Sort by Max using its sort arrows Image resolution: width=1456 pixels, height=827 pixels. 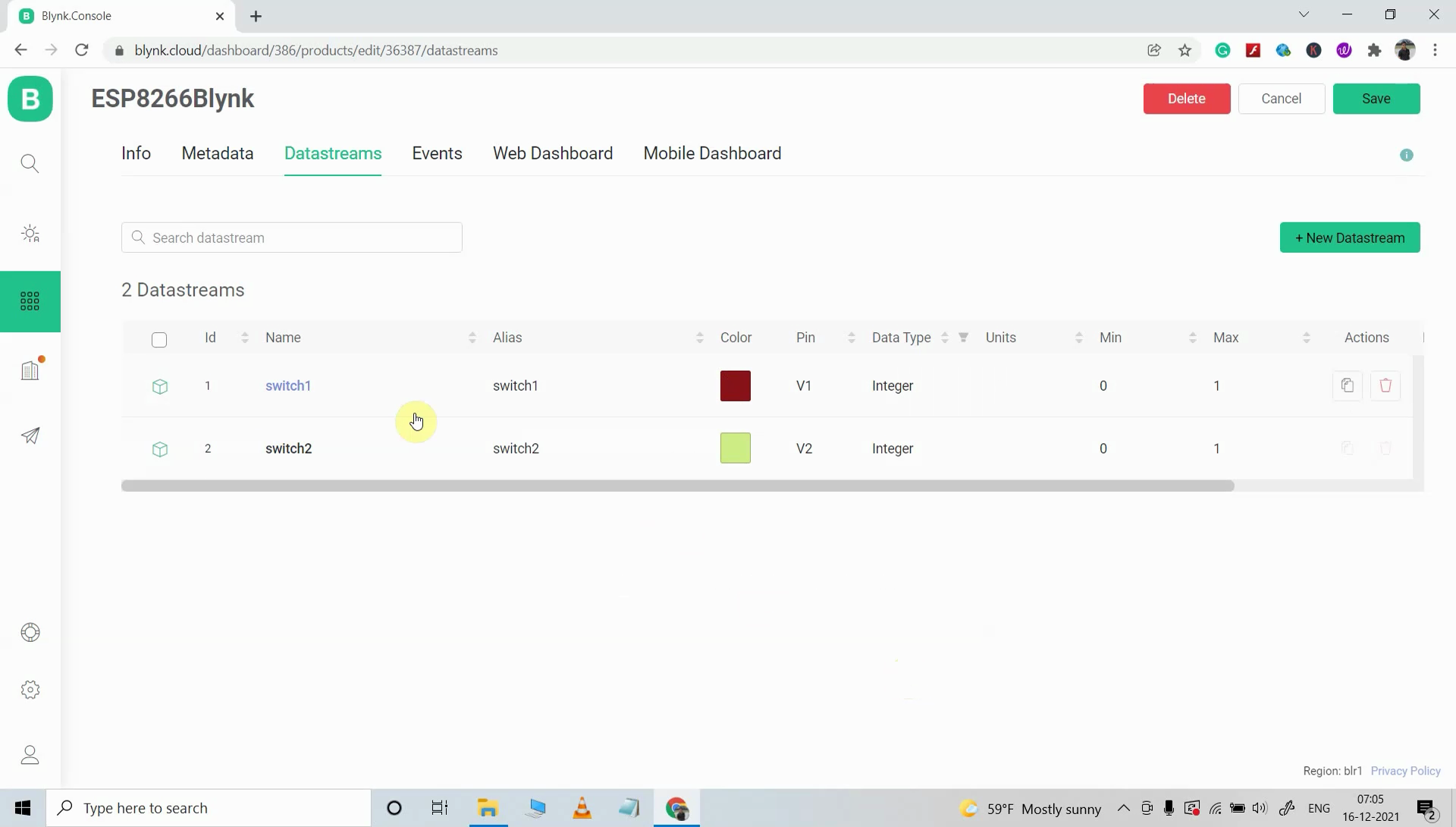click(1306, 338)
